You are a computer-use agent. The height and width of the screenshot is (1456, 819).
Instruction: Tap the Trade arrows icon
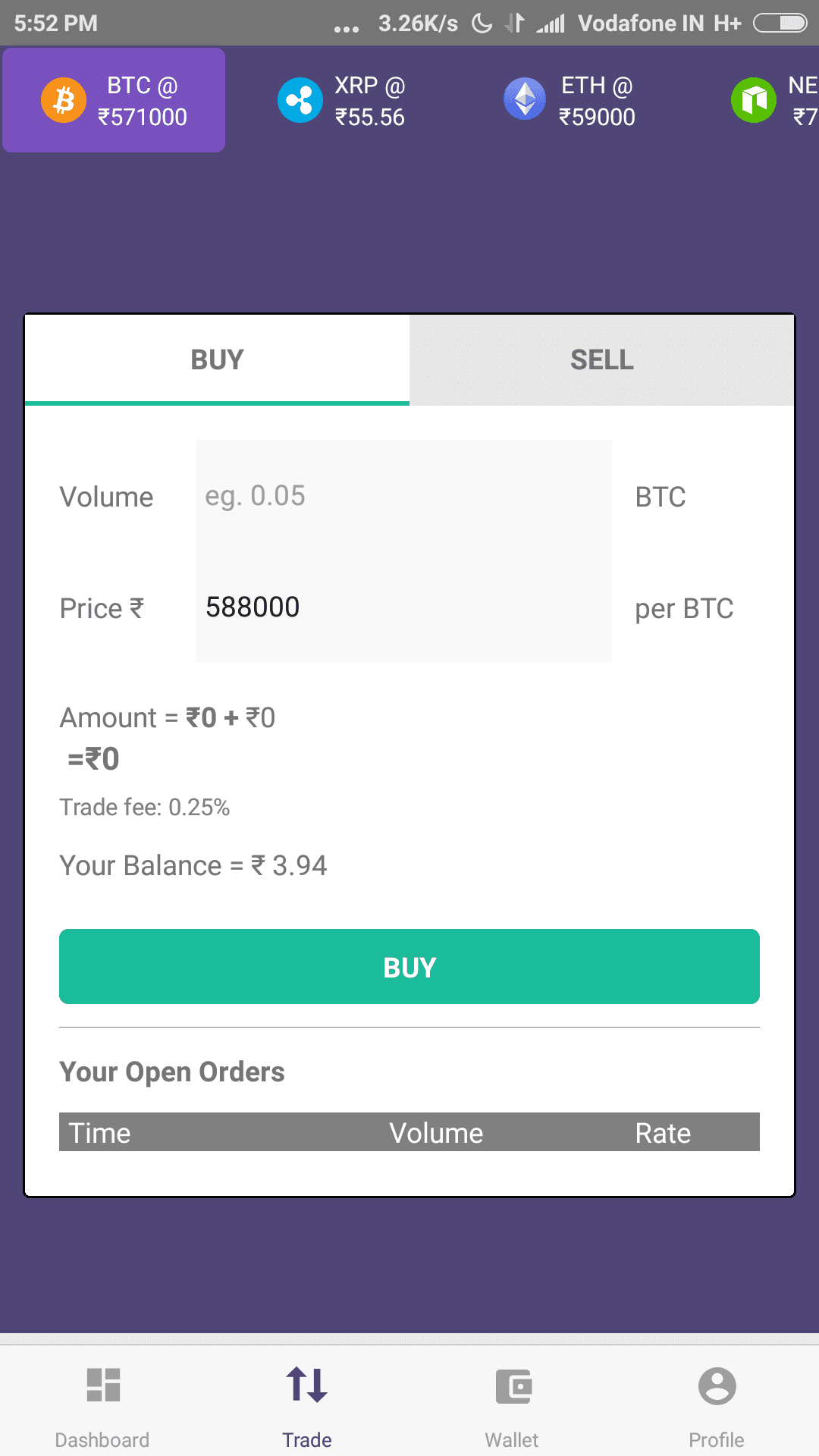(x=307, y=1385)
